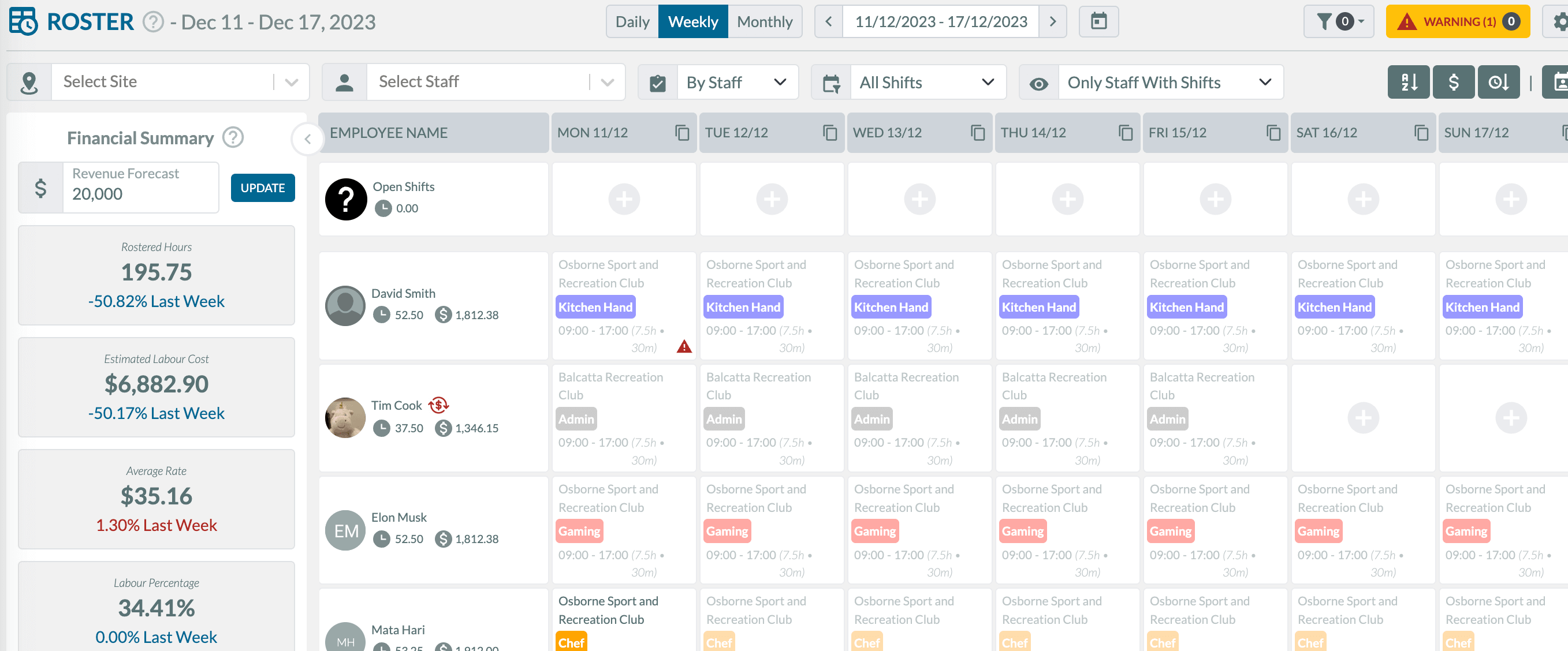
Task: Click David Smith's avatar
Action: [x=345, y=305]
